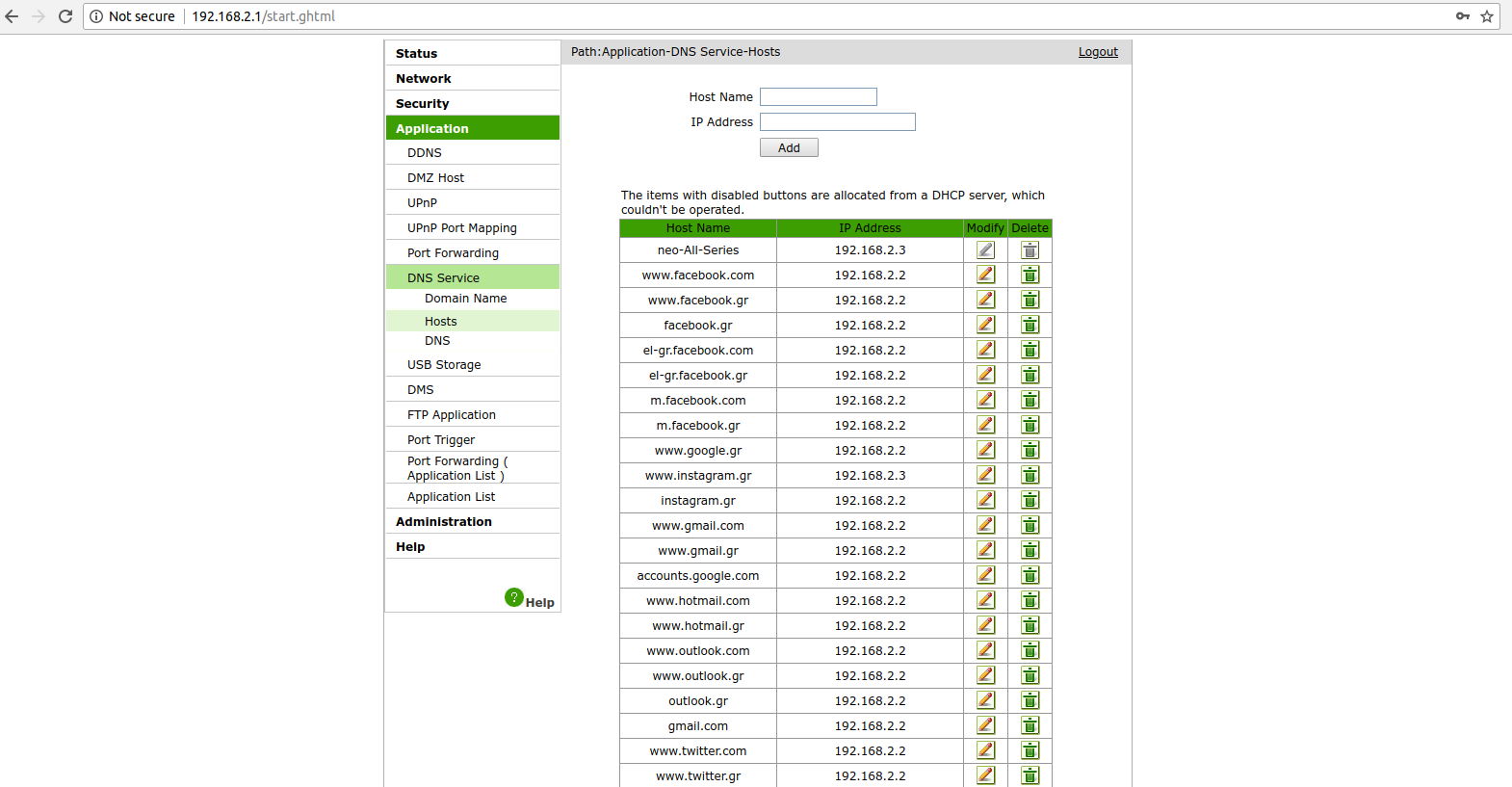Remove the el-gr.facebook.com host
The height and width of the screenshot is (787, 1512).
click(x=1030, y=350)
